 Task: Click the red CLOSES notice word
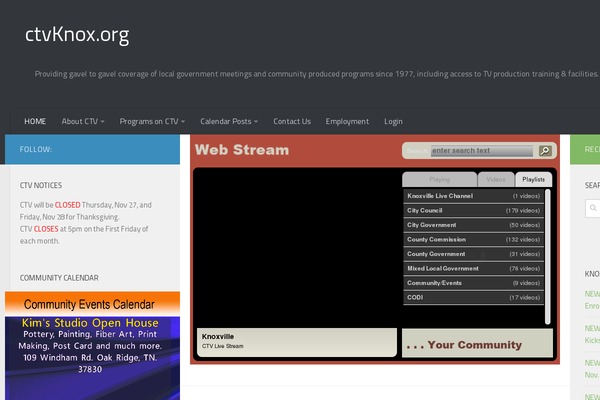46,229
